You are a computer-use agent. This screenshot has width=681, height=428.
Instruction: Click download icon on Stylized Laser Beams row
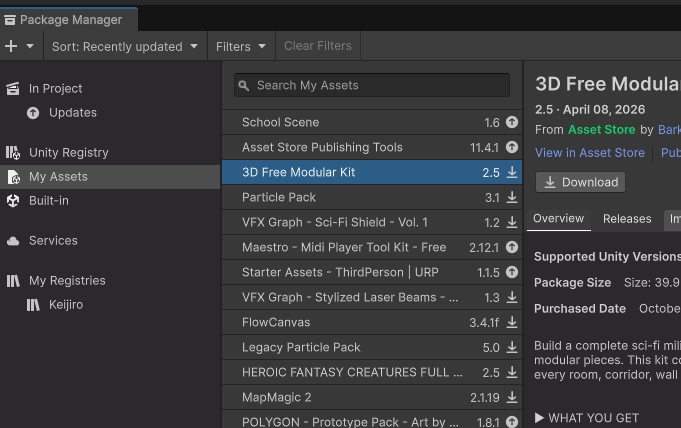512,297
